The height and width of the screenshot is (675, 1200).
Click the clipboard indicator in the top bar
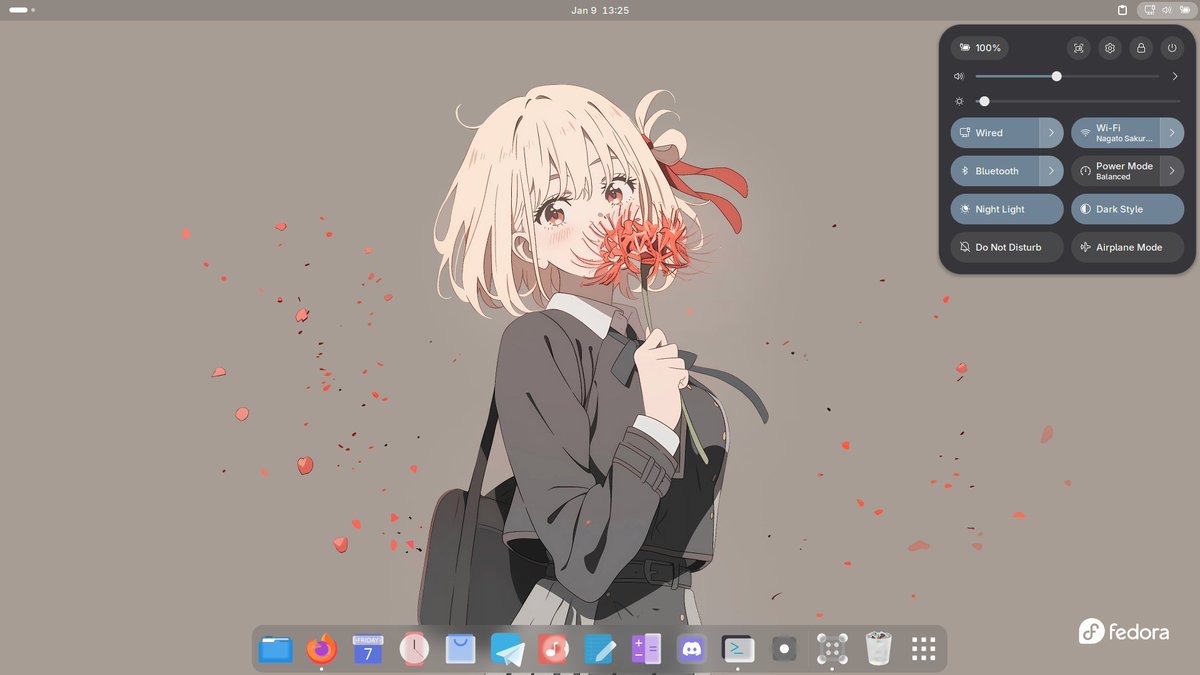tap(1122, 10)
